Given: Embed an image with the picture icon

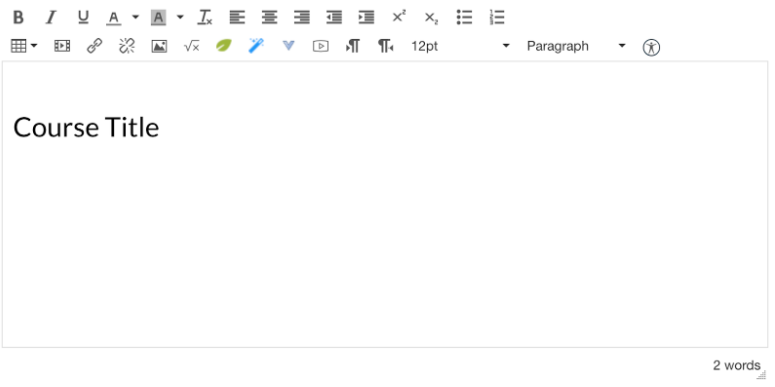Looking at the screenshot, I should (159, 46).
